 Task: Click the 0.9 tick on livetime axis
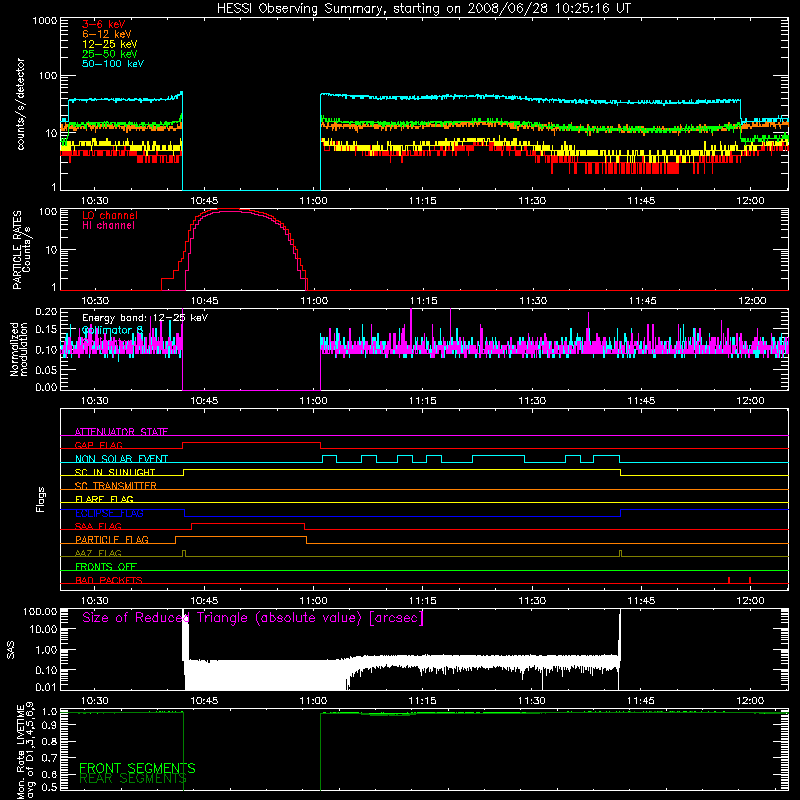pyautogui.click(x=49, y=725)
